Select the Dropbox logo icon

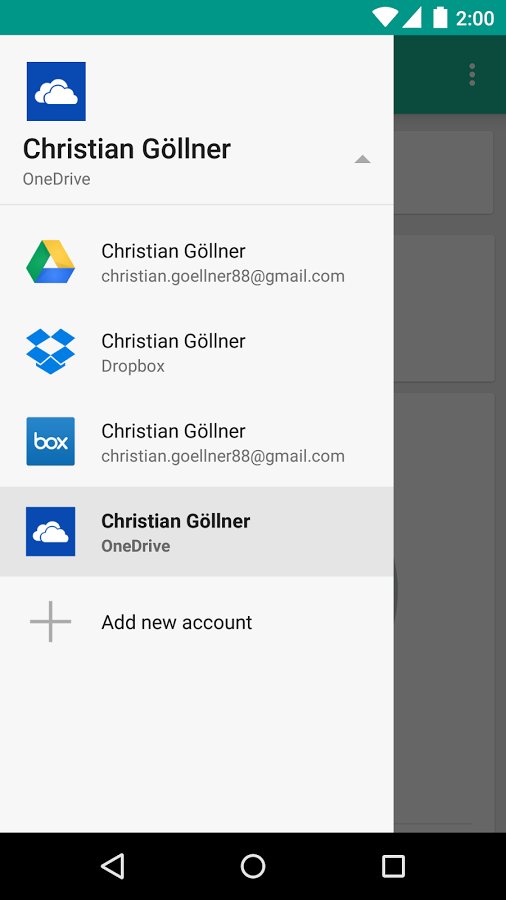50,351
